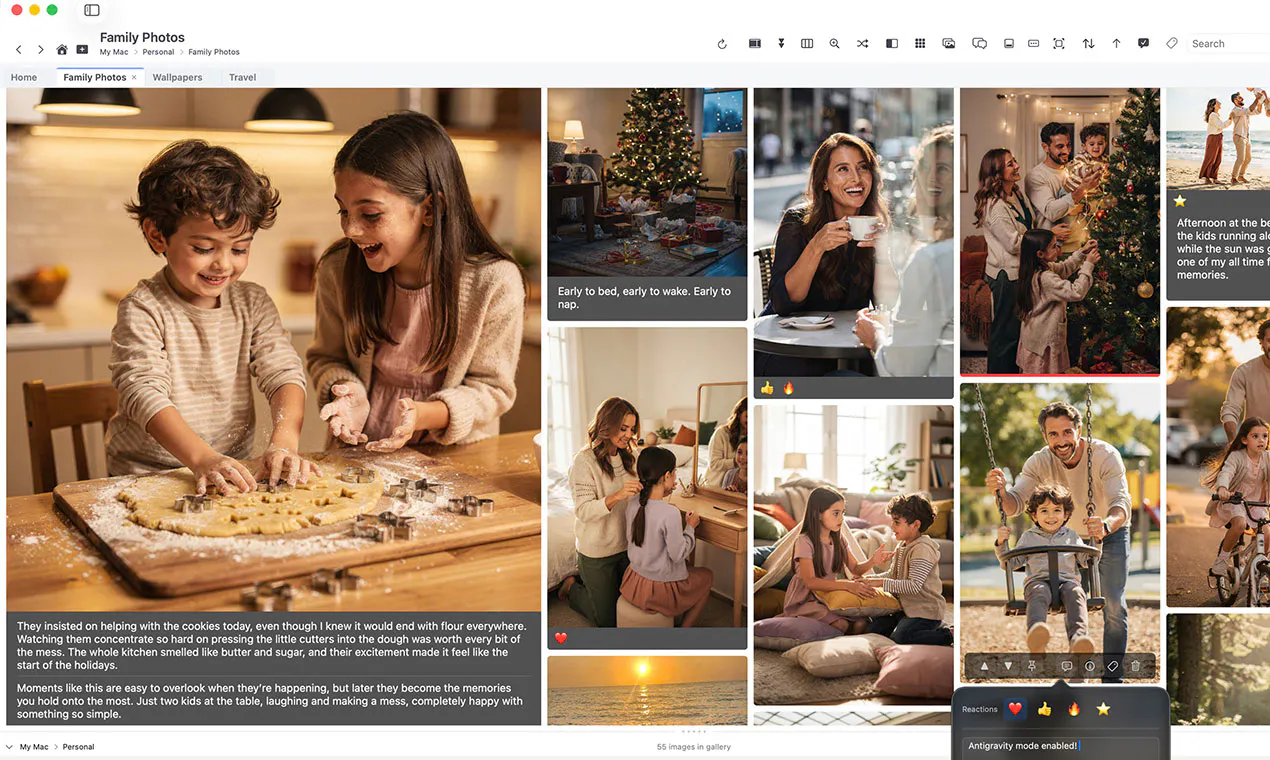Click the comment icon on swing photo

point(1066,666)
